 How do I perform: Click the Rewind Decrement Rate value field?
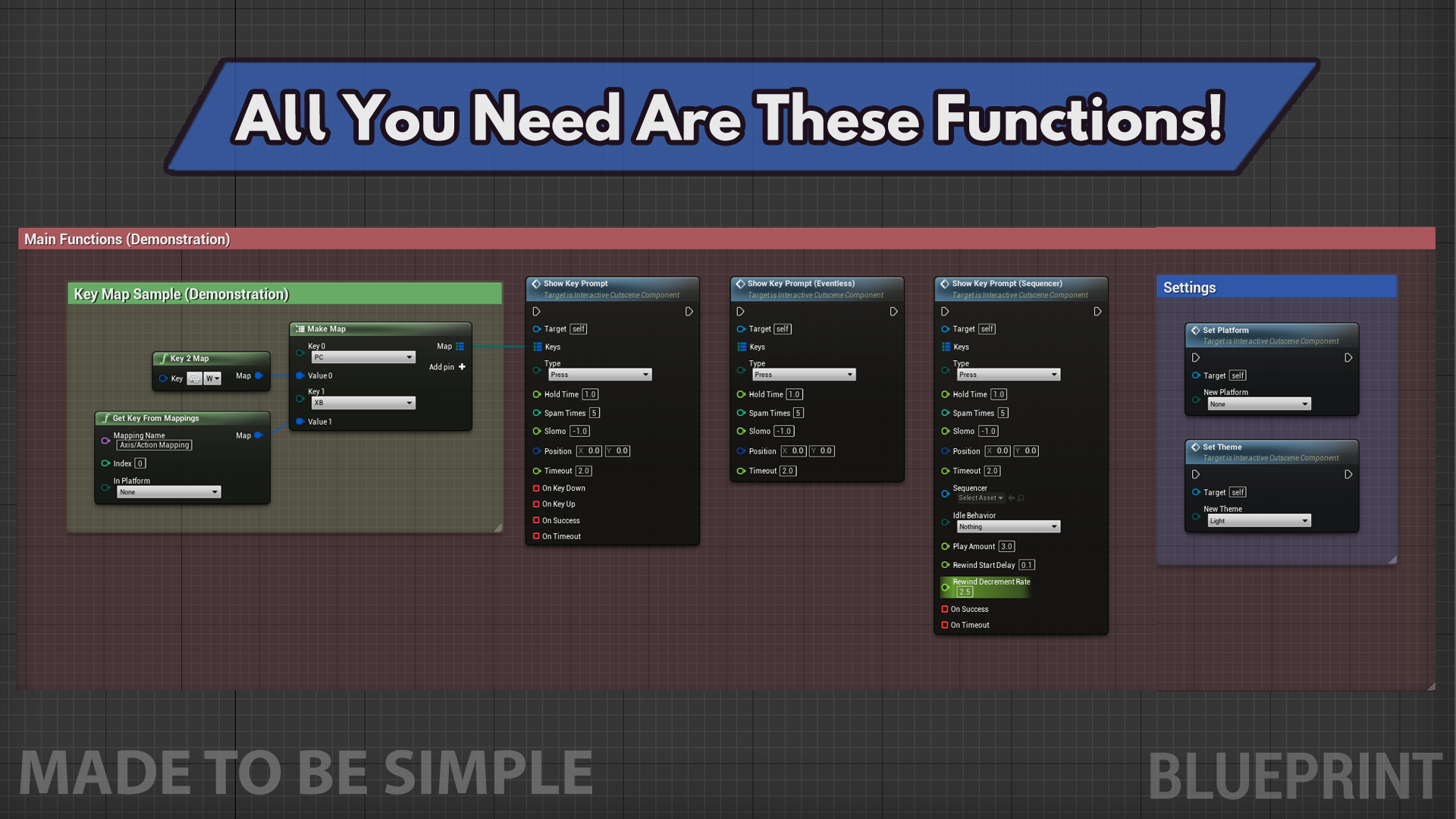pyautogui.click(x=965, y=591)
